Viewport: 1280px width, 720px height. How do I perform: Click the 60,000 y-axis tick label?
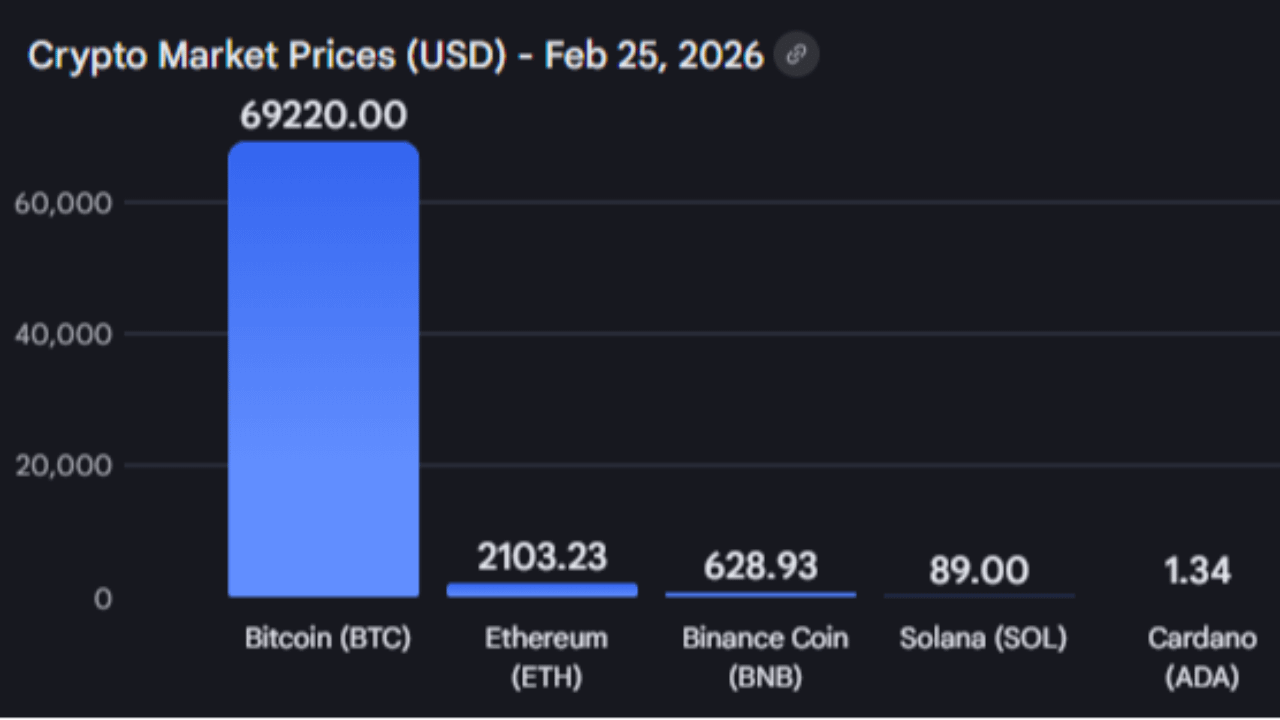pyautogui.click(x=63, y=203)
